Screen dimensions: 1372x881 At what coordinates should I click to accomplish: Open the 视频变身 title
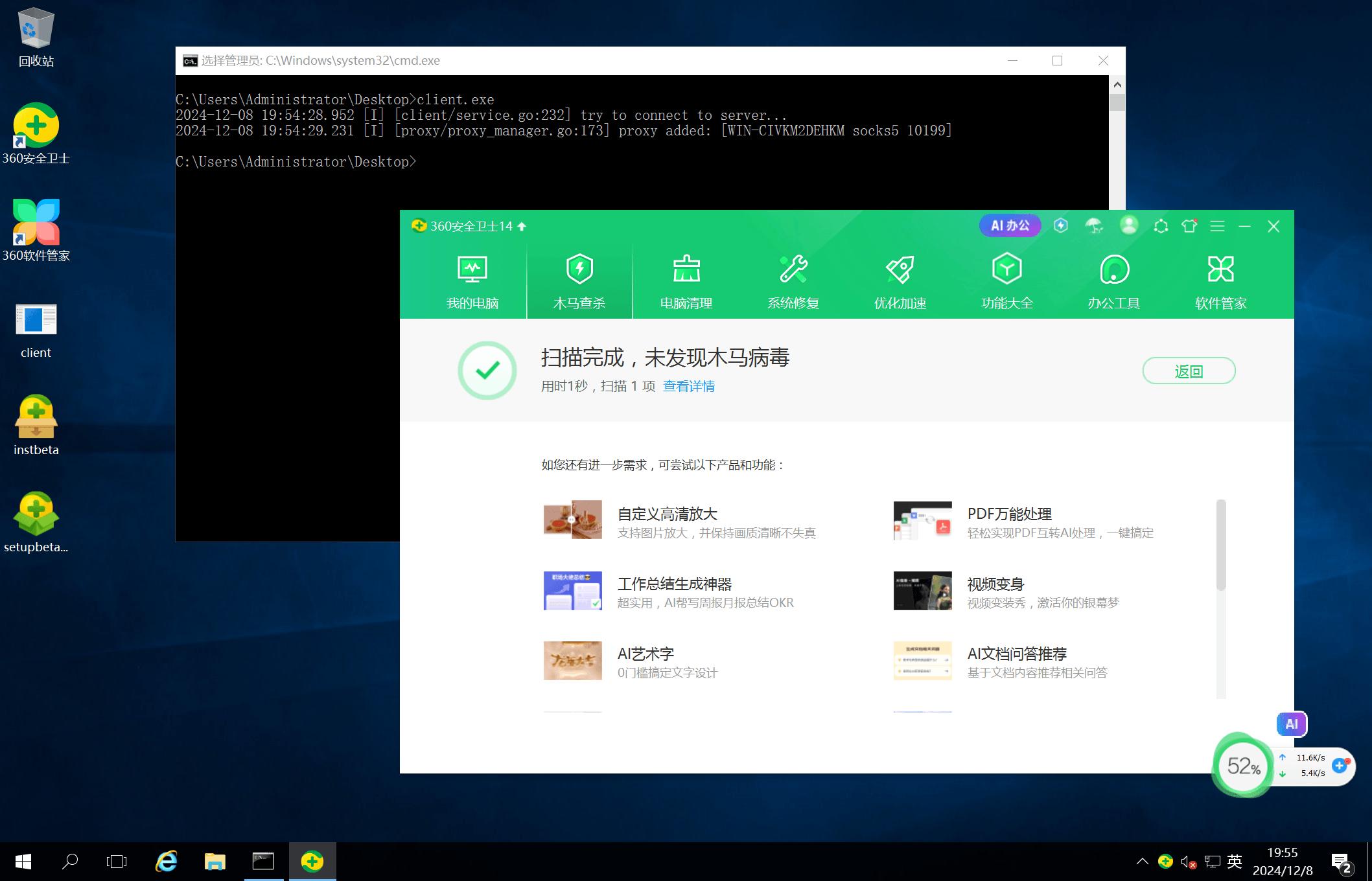click(x=996, y=584)
